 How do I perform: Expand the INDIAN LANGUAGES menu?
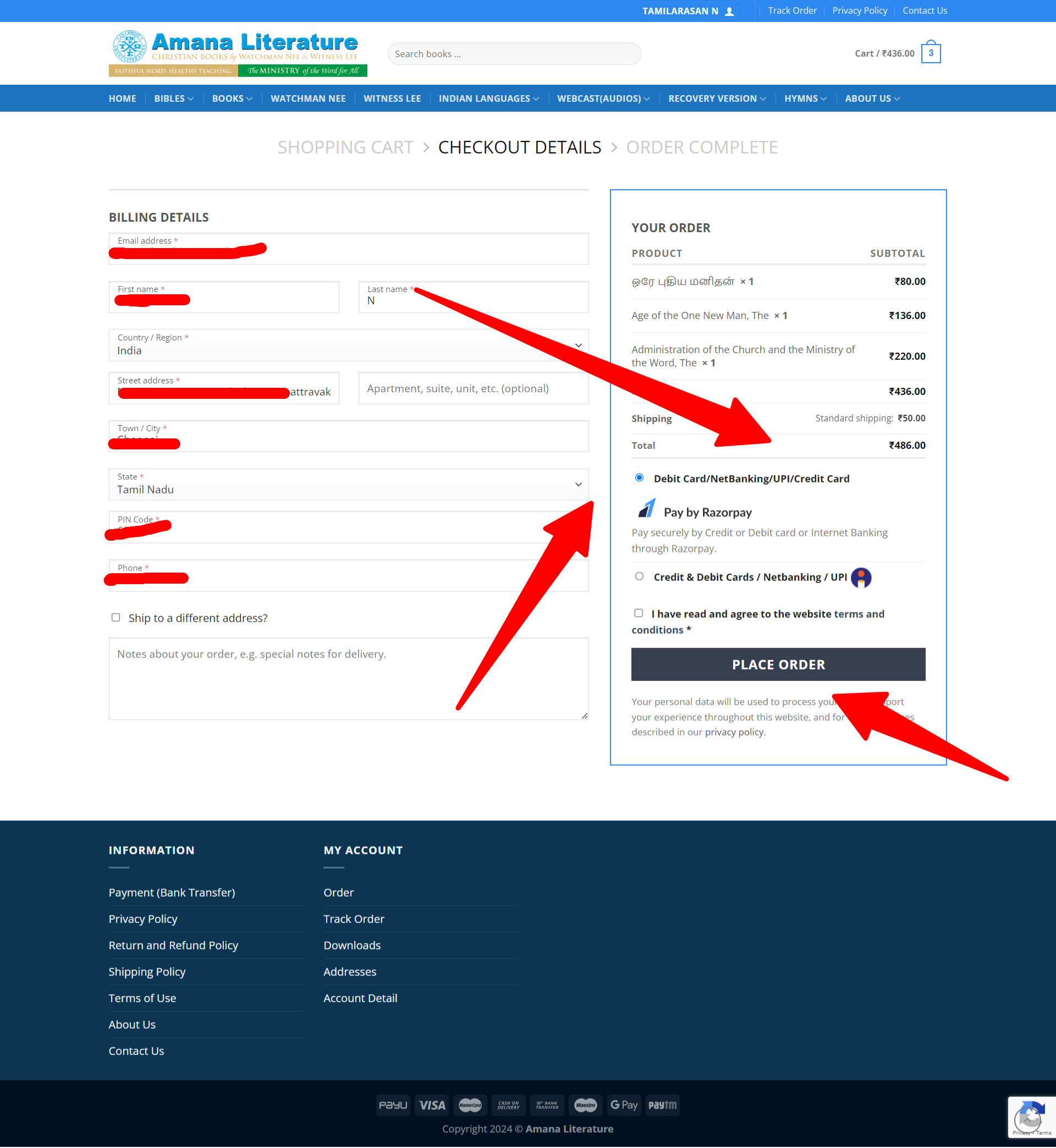488,98
